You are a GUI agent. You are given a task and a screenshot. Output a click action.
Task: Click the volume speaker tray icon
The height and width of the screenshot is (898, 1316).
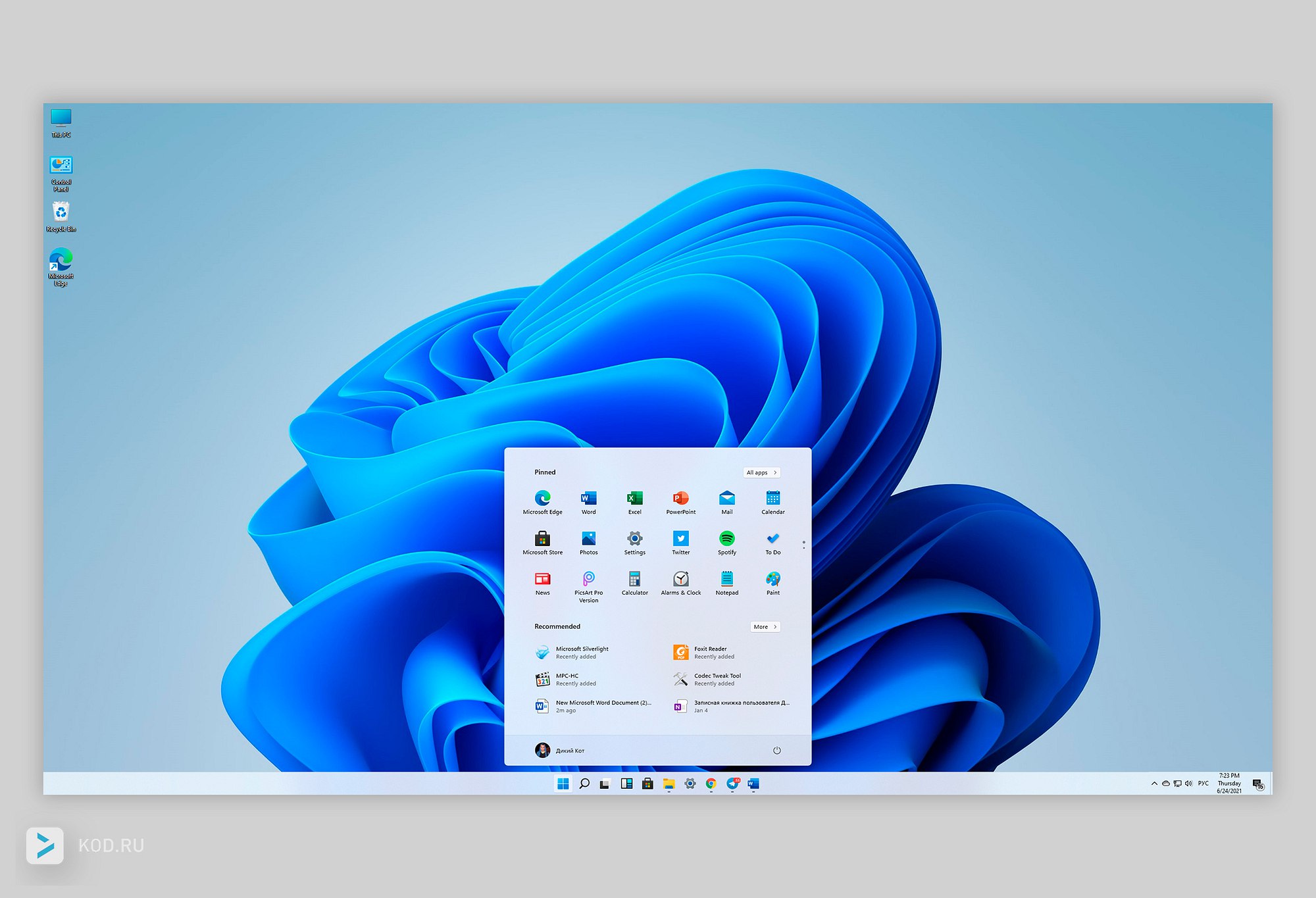(x=1188, y=784)
